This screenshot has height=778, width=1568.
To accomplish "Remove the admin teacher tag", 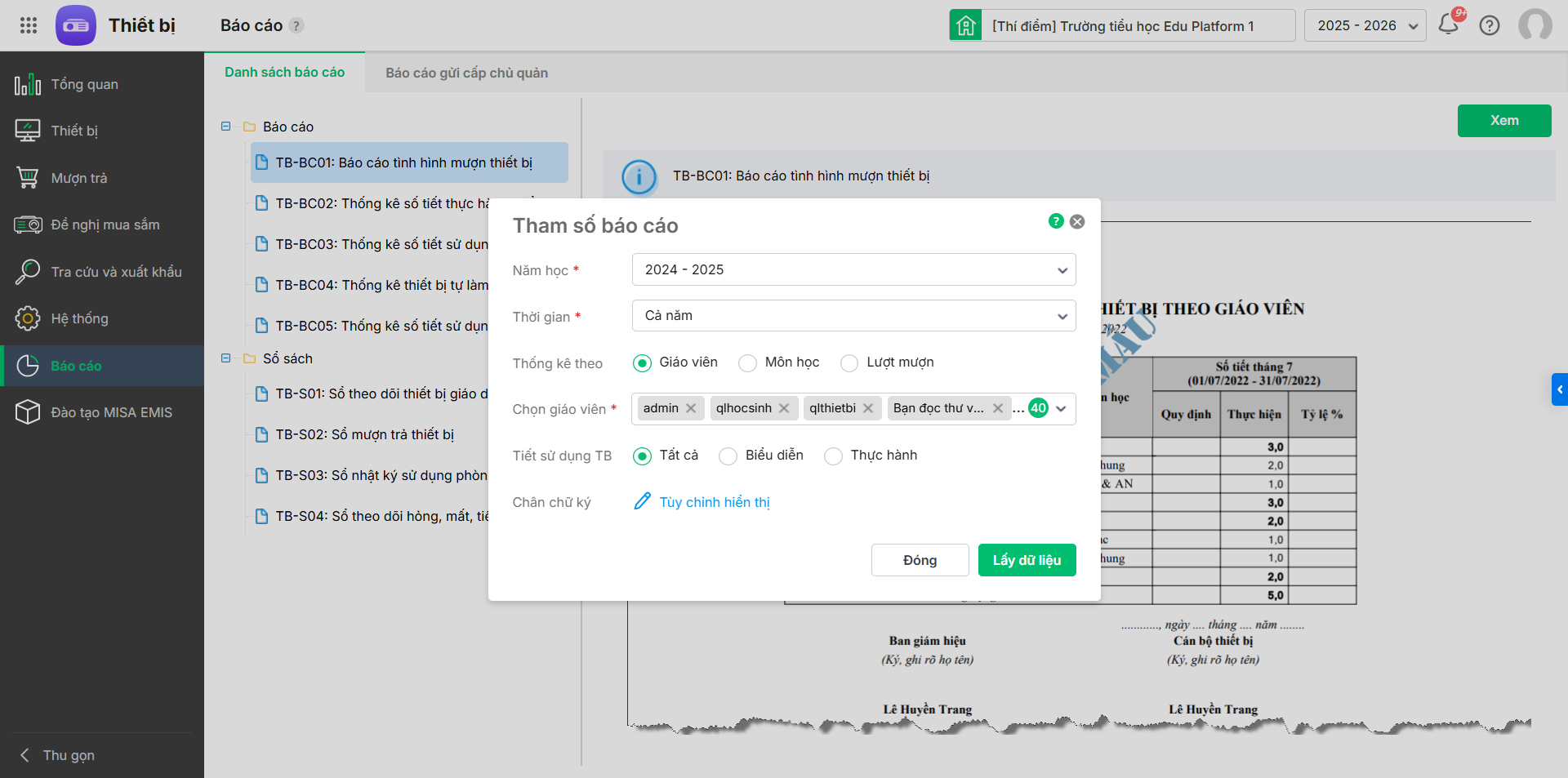I will 691,408.
